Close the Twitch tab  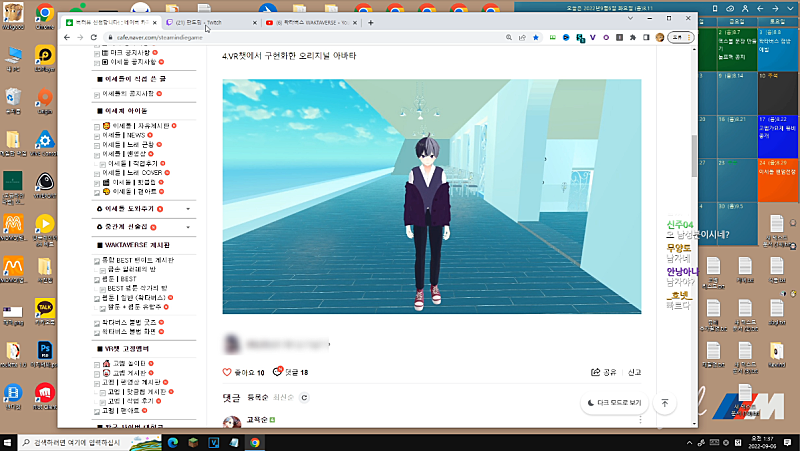click(255, 22)
